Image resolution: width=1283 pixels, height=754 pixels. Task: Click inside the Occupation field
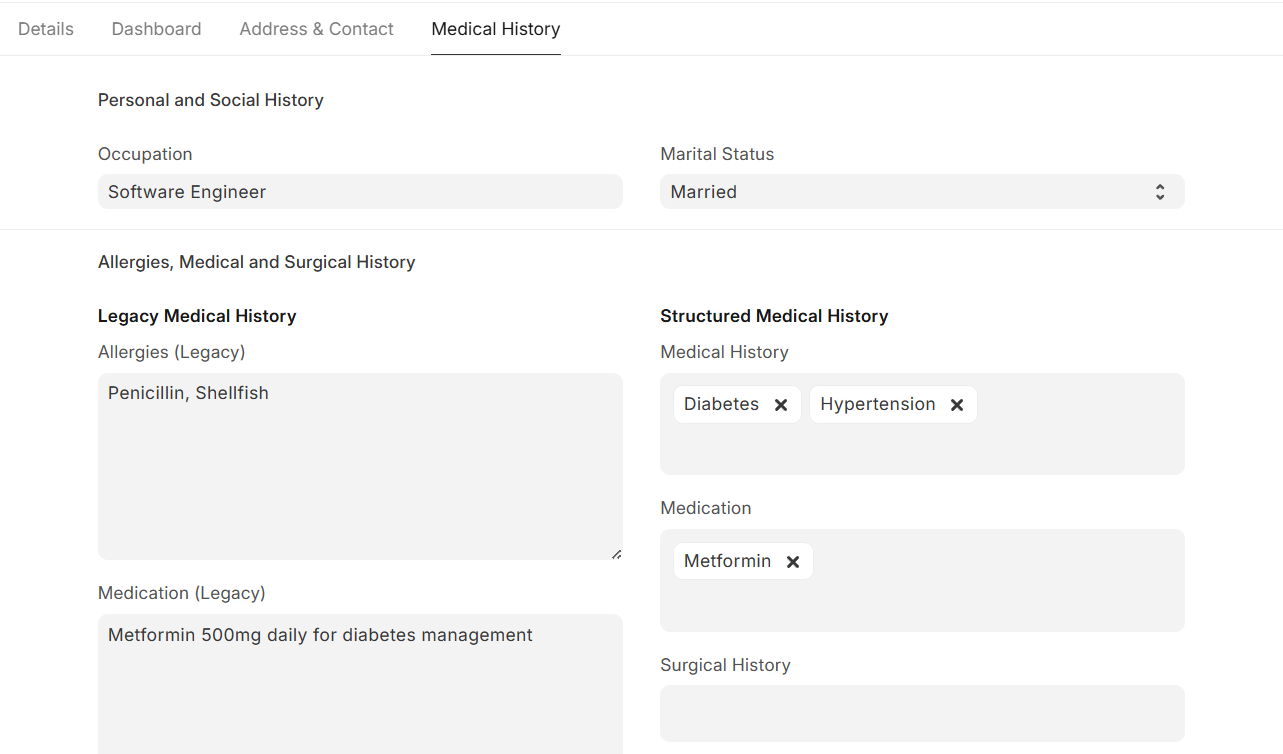click(x=360, y=191)
